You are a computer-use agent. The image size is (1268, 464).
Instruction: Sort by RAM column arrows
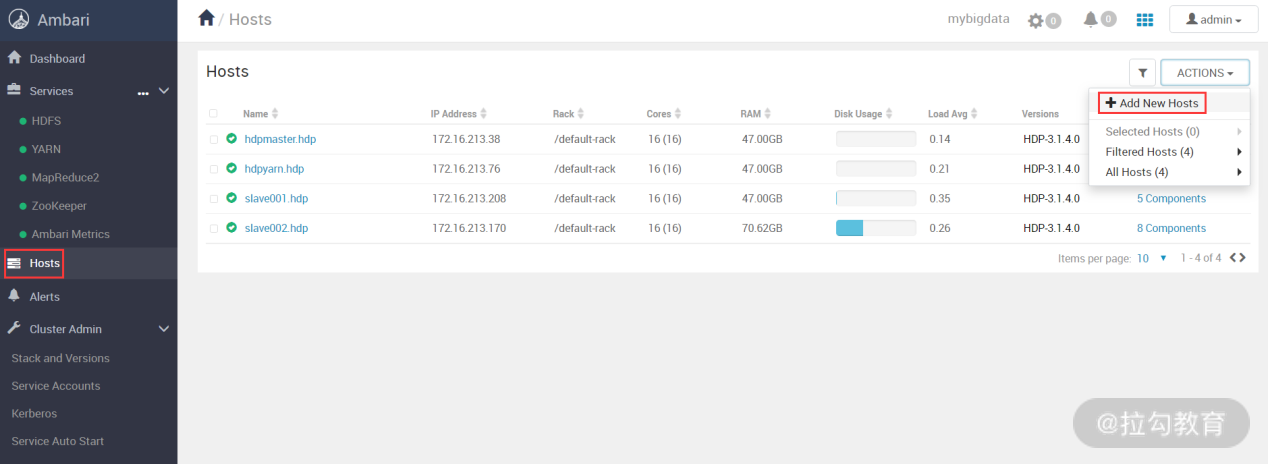[770, 114]
